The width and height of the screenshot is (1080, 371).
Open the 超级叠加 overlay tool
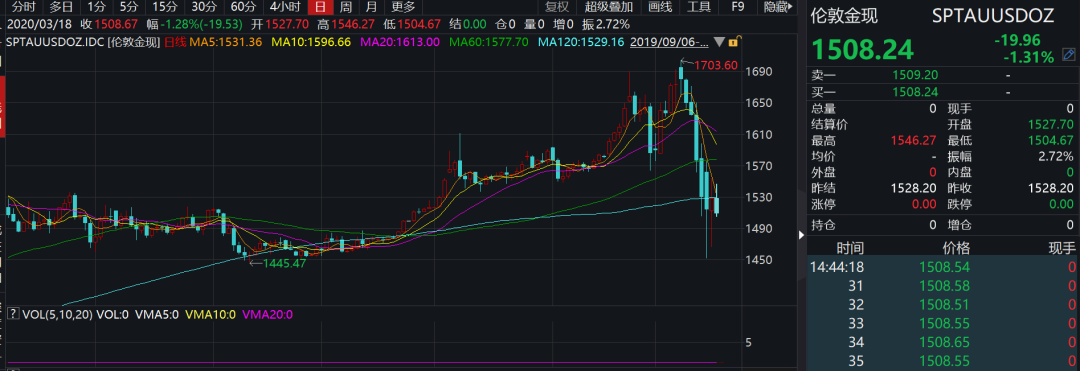tap(609, 8)
